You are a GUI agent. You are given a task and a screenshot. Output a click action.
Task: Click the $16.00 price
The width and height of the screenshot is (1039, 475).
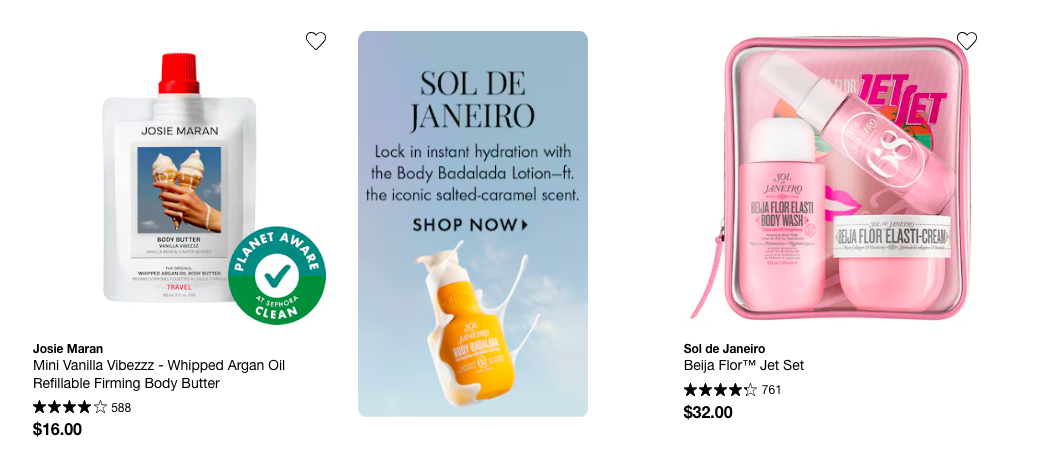coord(57,430)
